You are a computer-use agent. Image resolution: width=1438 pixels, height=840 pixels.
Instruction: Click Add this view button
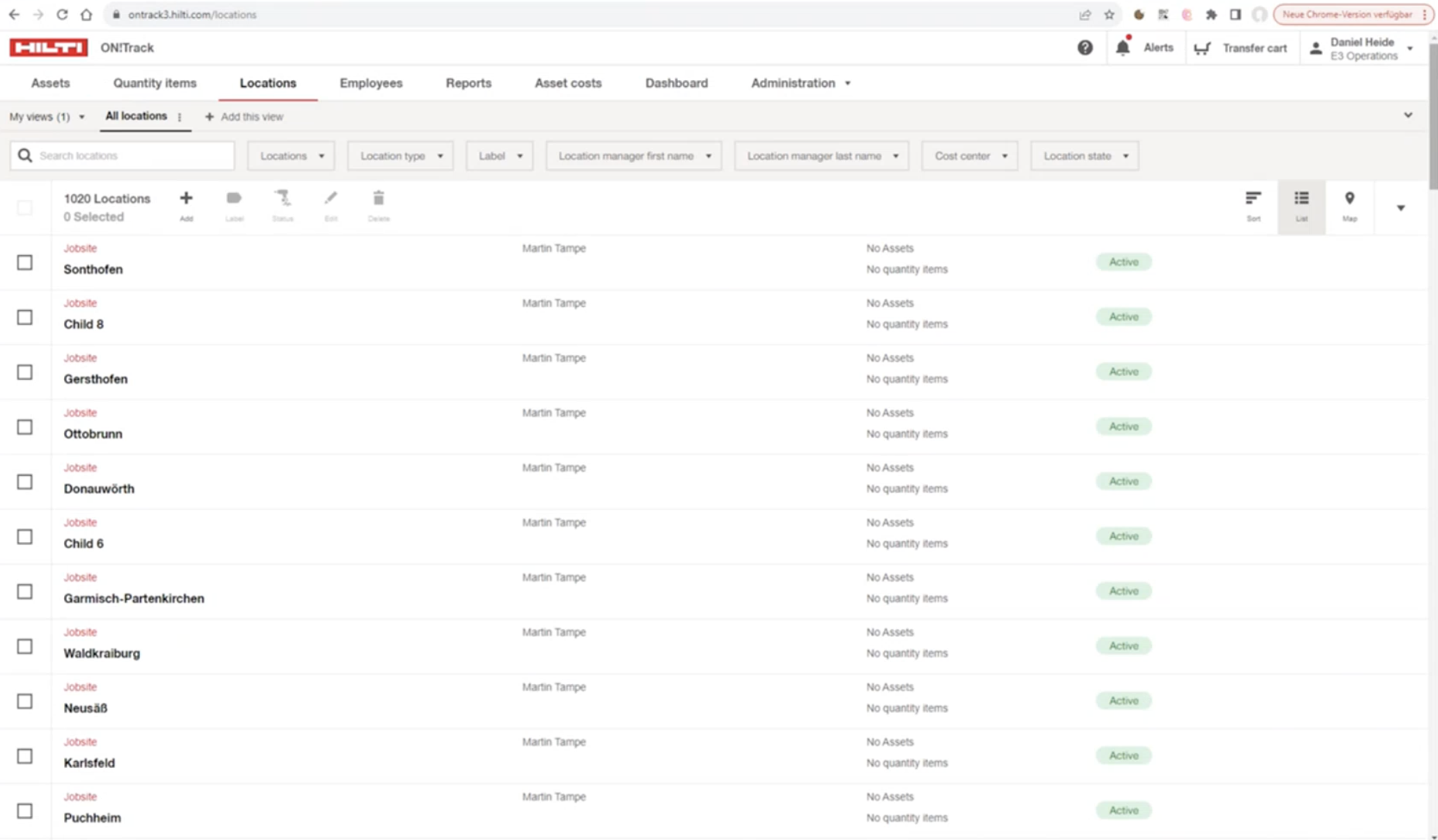coord(244,117)
